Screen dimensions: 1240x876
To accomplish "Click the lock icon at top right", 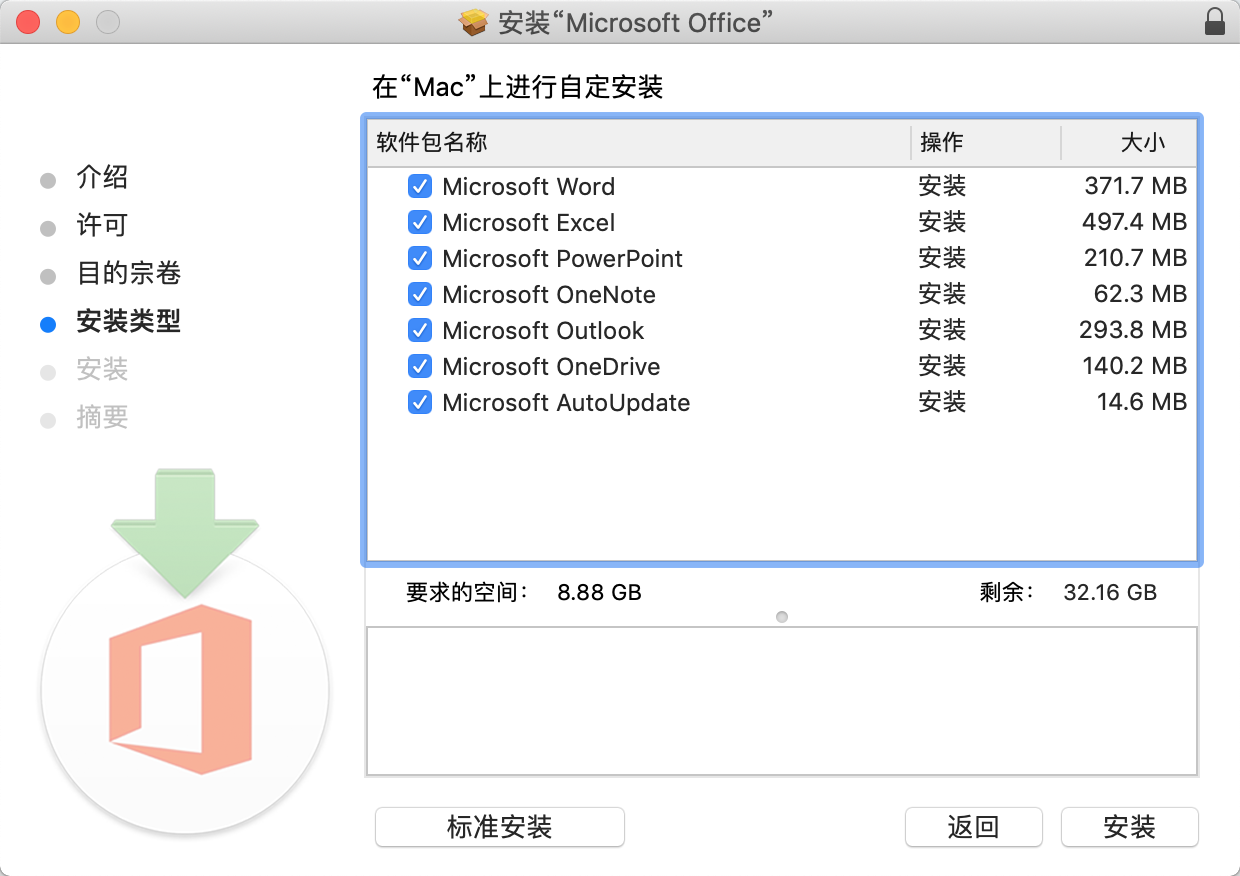I will (x=1213, y=22).
